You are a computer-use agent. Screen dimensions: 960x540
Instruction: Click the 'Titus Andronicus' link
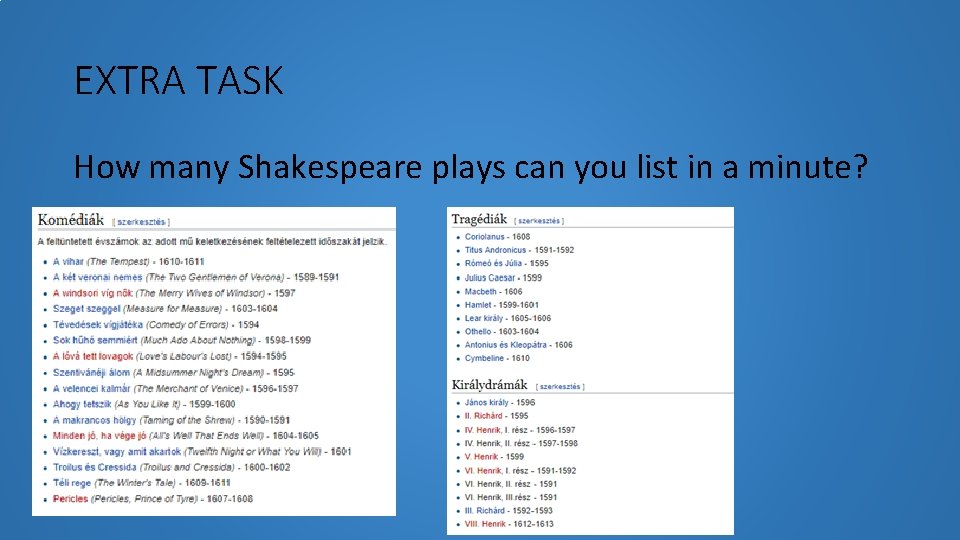[495, 250]
